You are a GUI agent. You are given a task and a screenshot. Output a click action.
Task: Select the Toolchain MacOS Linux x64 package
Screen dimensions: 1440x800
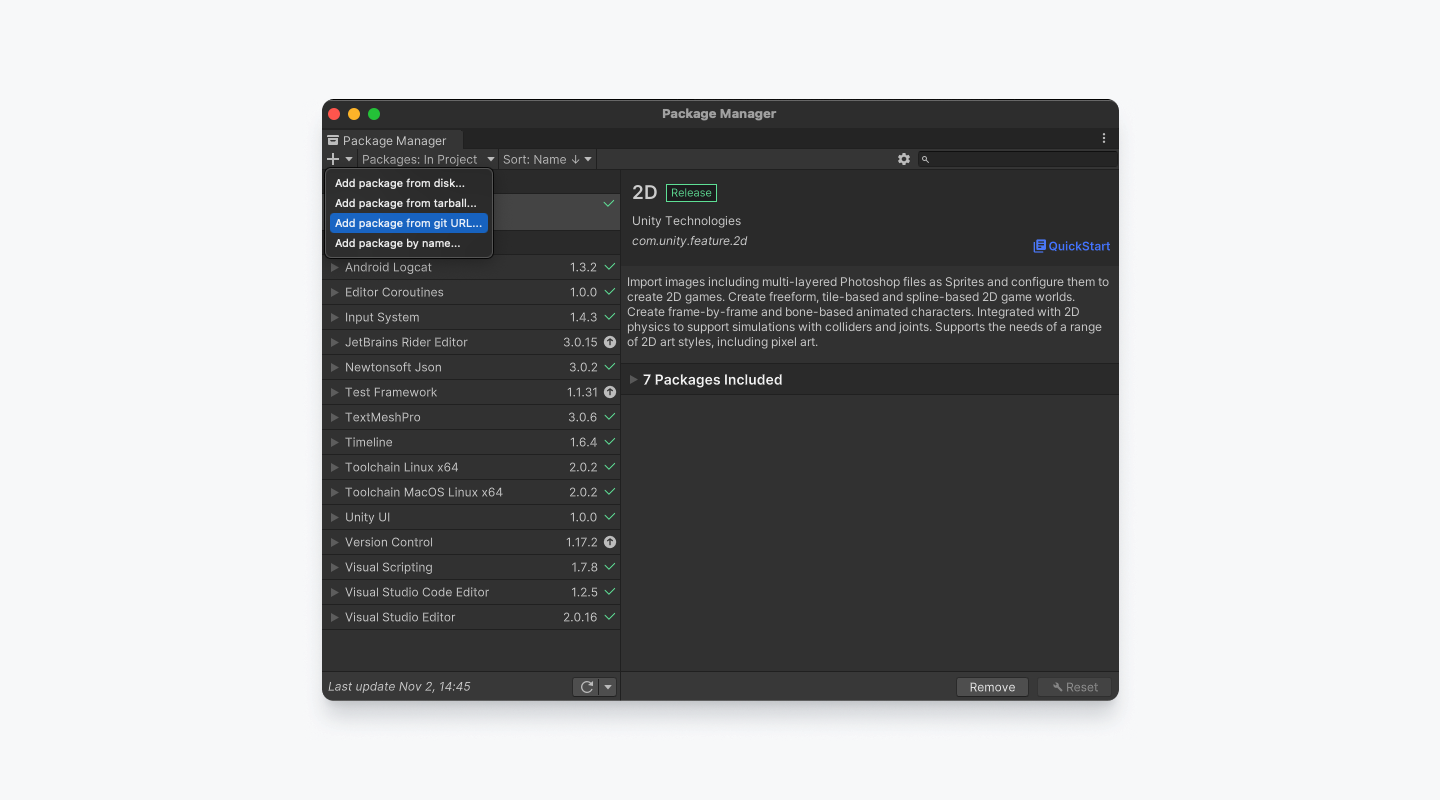[471, 492]
